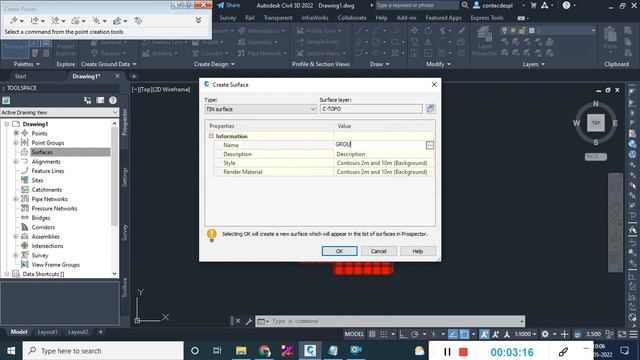The image size is (640, 360).
Task: Toggle the MODEL space status bar button
Action: click(354, 334)
